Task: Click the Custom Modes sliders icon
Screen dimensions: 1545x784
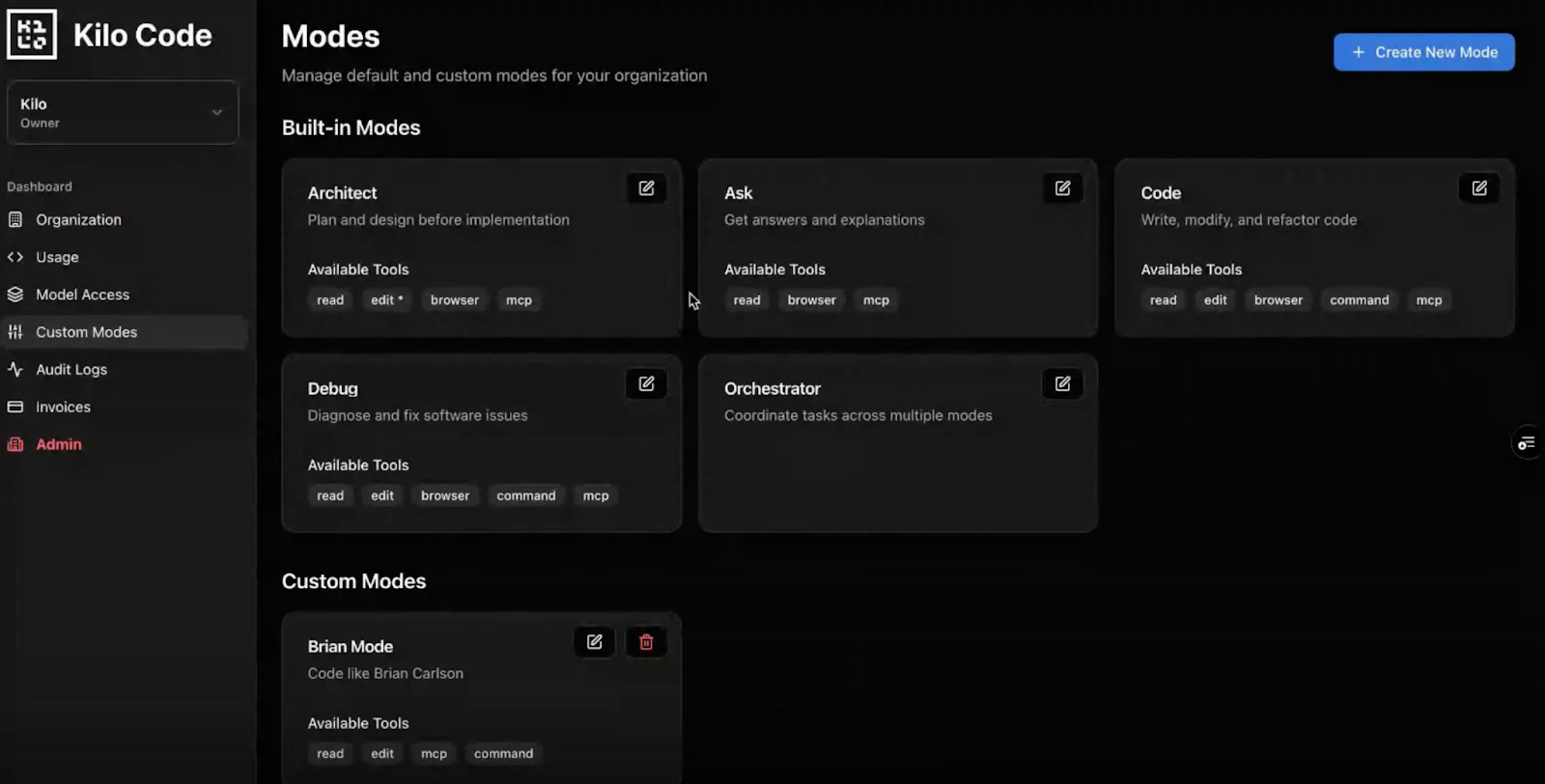Action: pos(15,332)
